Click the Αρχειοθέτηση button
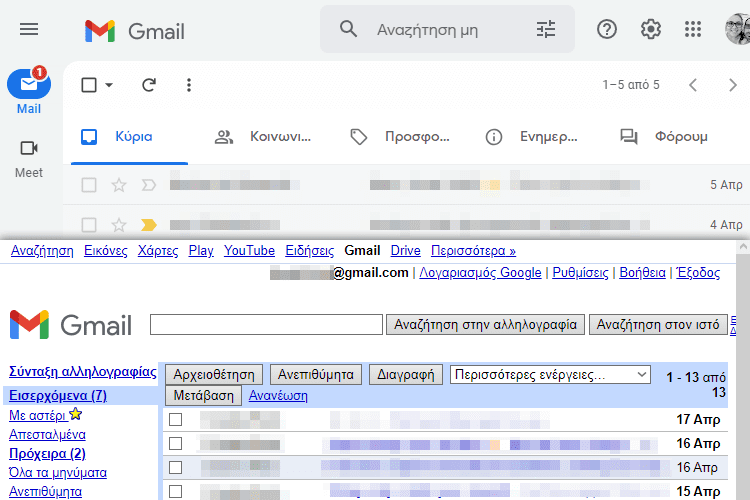Viewport: 750px width, 500px height. [x=214, y=374]
